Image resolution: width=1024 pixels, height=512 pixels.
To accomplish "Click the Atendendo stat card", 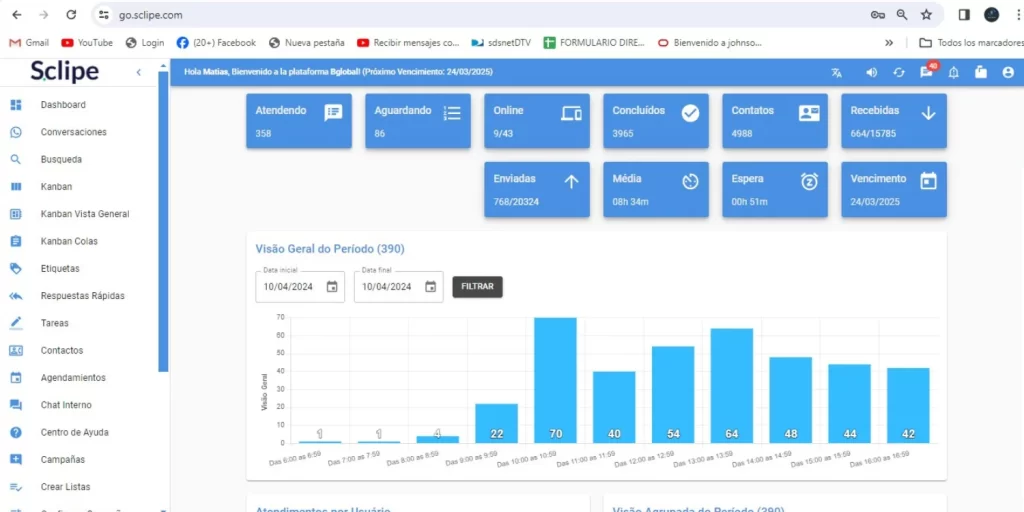I will coord(298,121).
